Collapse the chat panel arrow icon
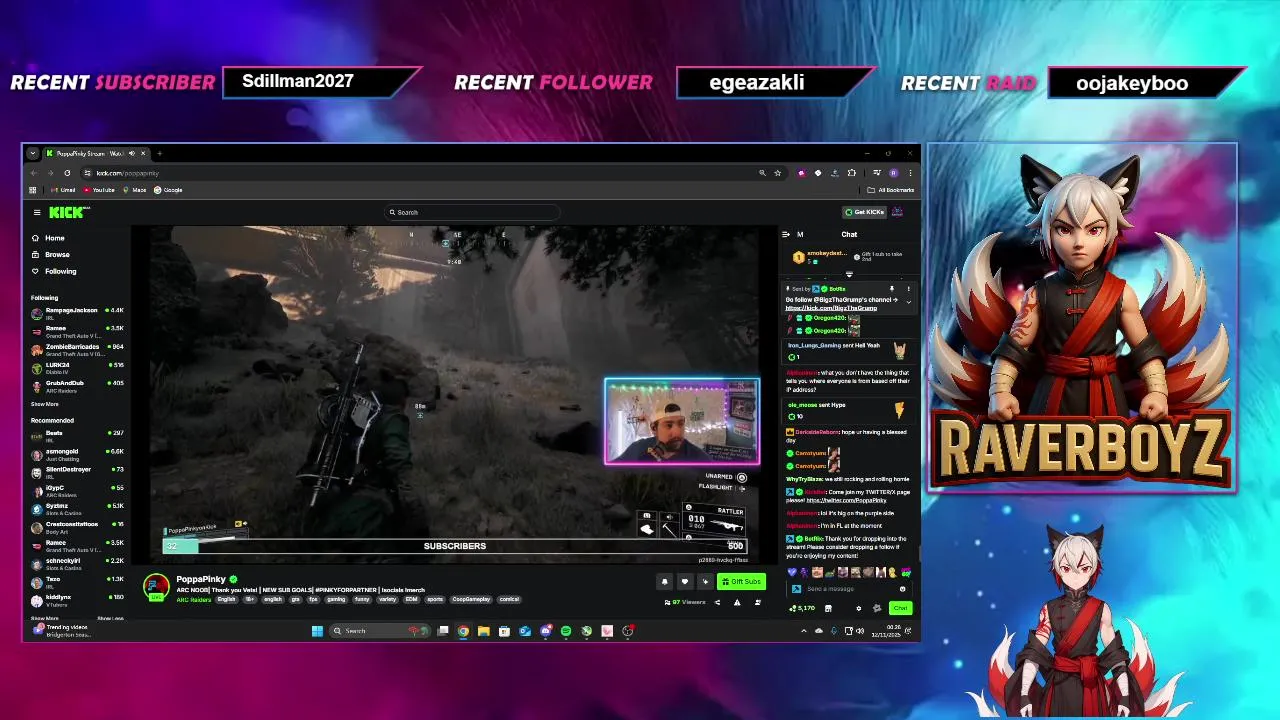Viewport: 1280px width, 720px height. pos(786,234)
